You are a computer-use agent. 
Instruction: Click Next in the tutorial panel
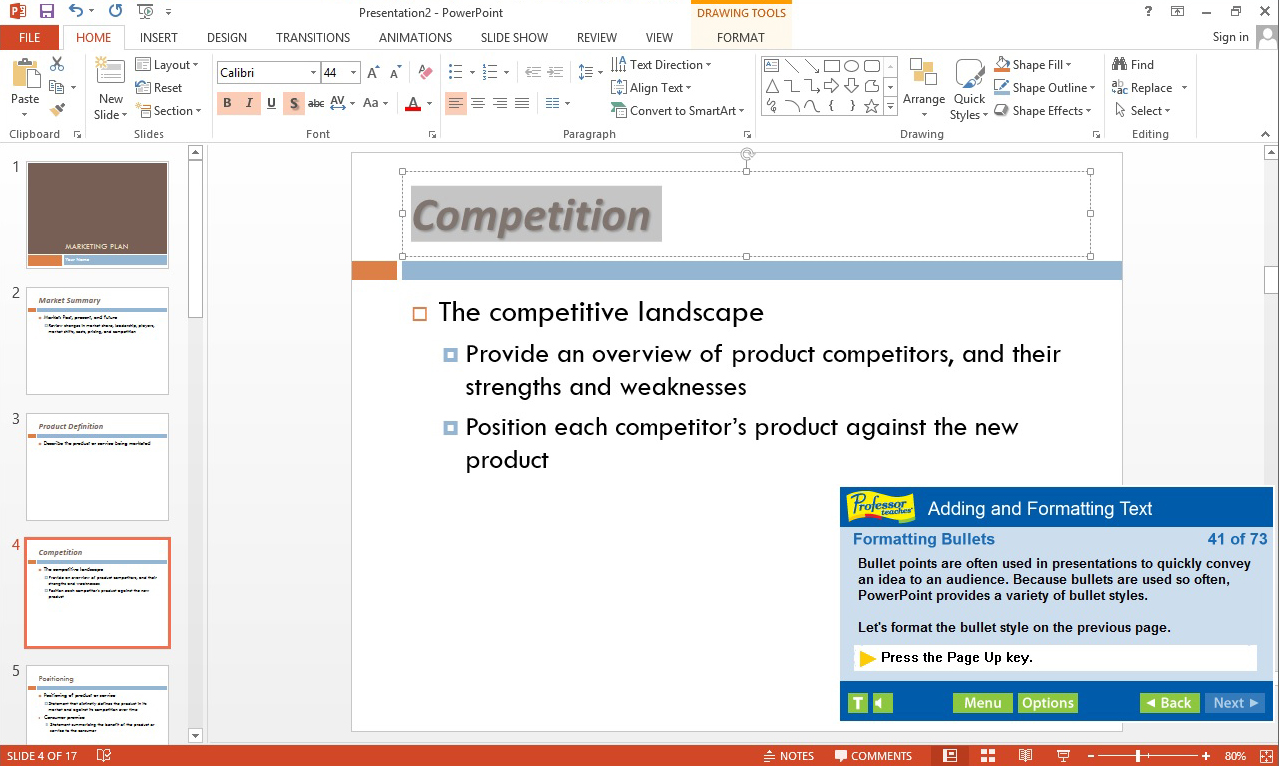1234,702
